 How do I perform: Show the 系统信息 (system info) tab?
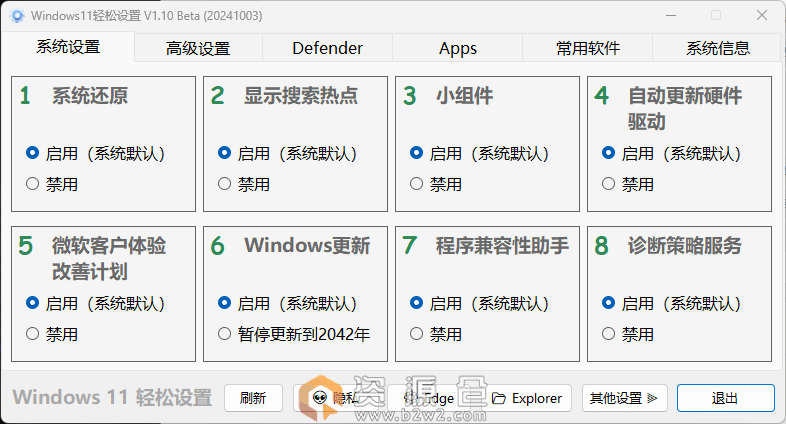coord(718,48)
